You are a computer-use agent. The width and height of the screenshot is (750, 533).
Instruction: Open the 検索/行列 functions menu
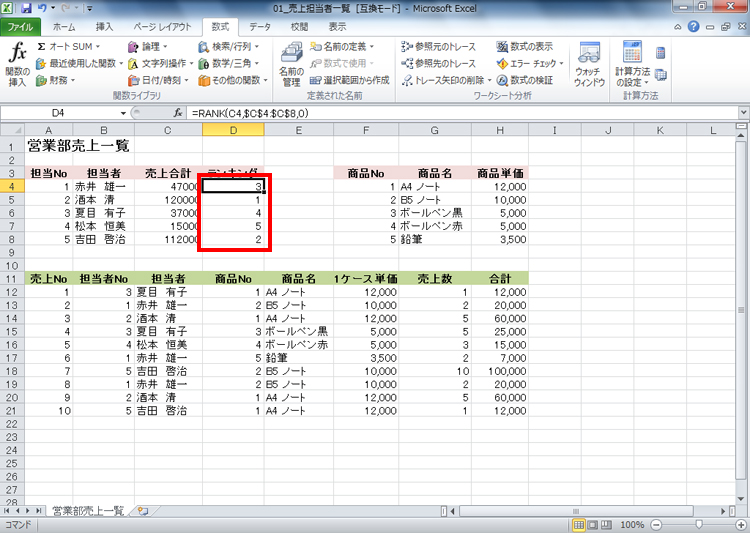pos(229,46)
